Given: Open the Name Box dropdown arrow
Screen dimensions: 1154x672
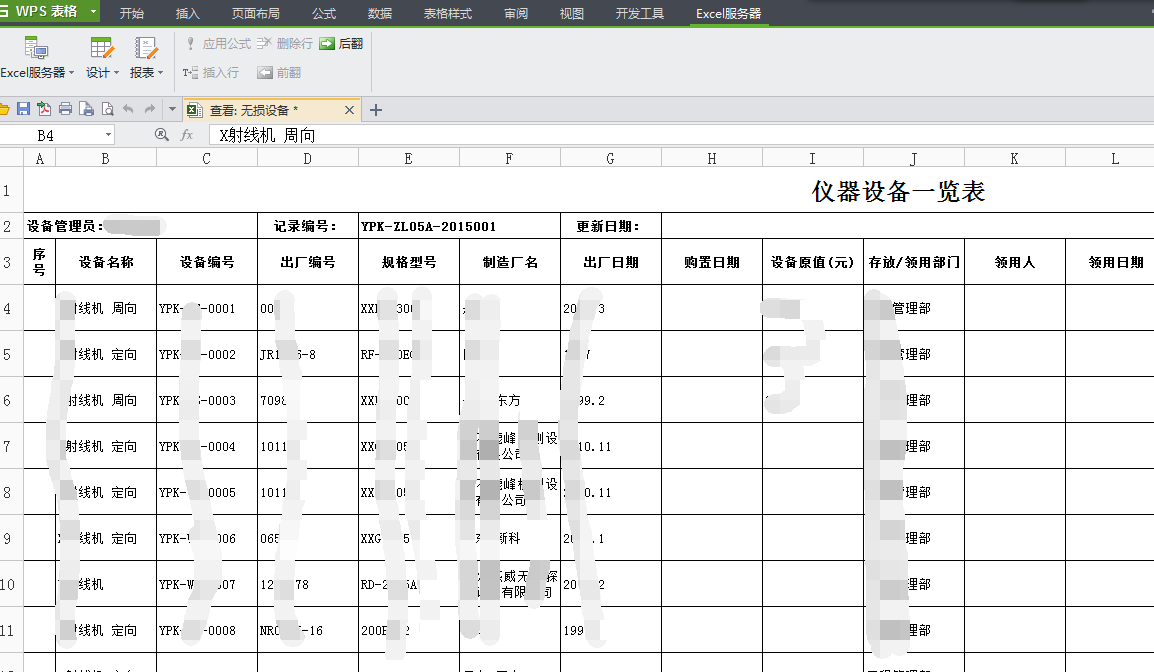Looking at the screenshot, I should (x=108, y=135).
